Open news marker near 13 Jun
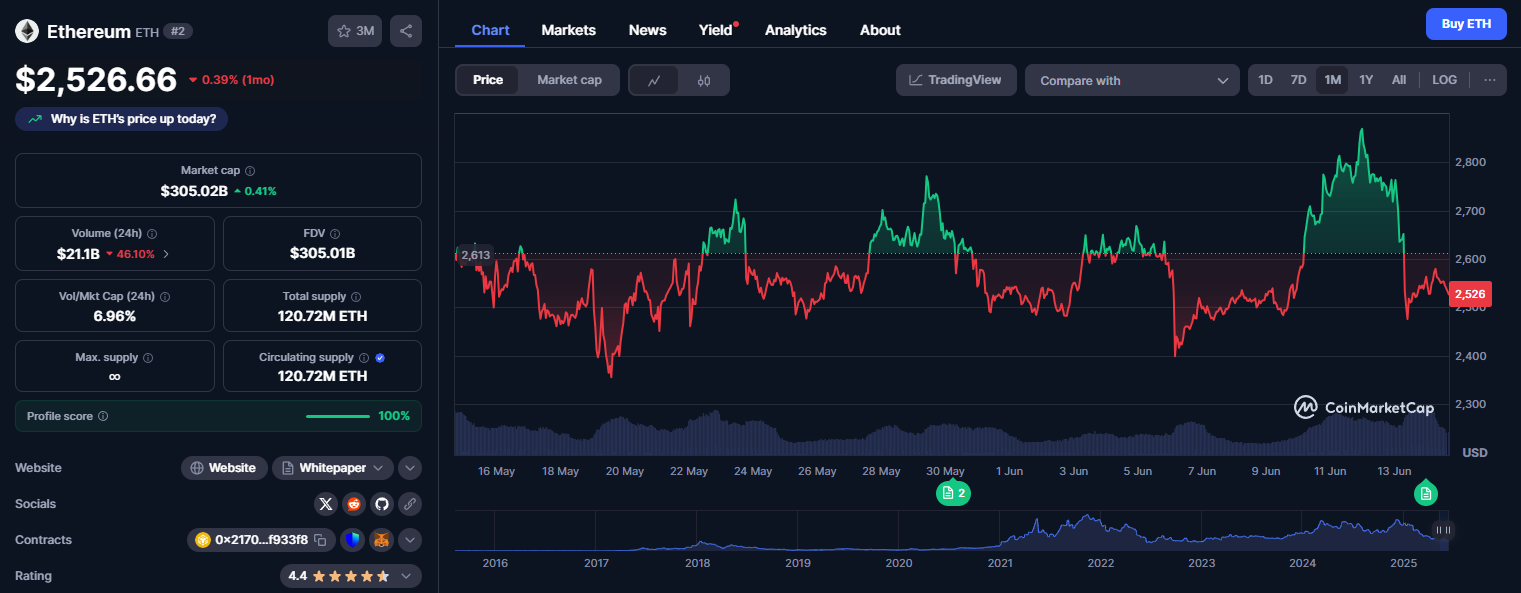 (x=1426, y=492)
